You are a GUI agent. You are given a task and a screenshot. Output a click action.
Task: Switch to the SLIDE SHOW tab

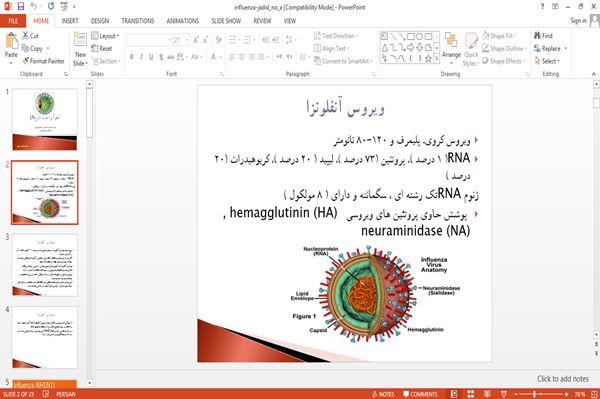point(226,21)
